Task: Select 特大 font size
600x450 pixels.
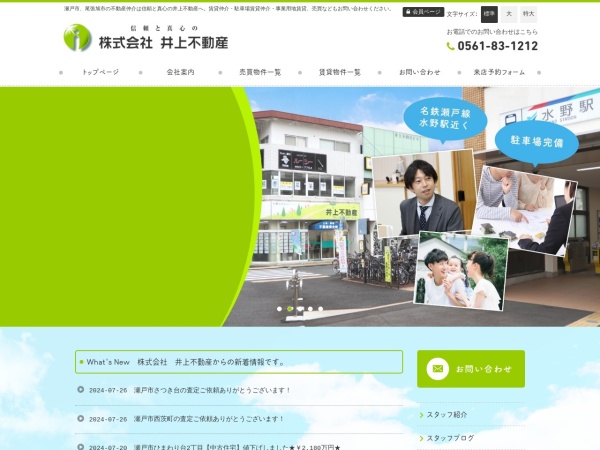Action: coord(528,14)
